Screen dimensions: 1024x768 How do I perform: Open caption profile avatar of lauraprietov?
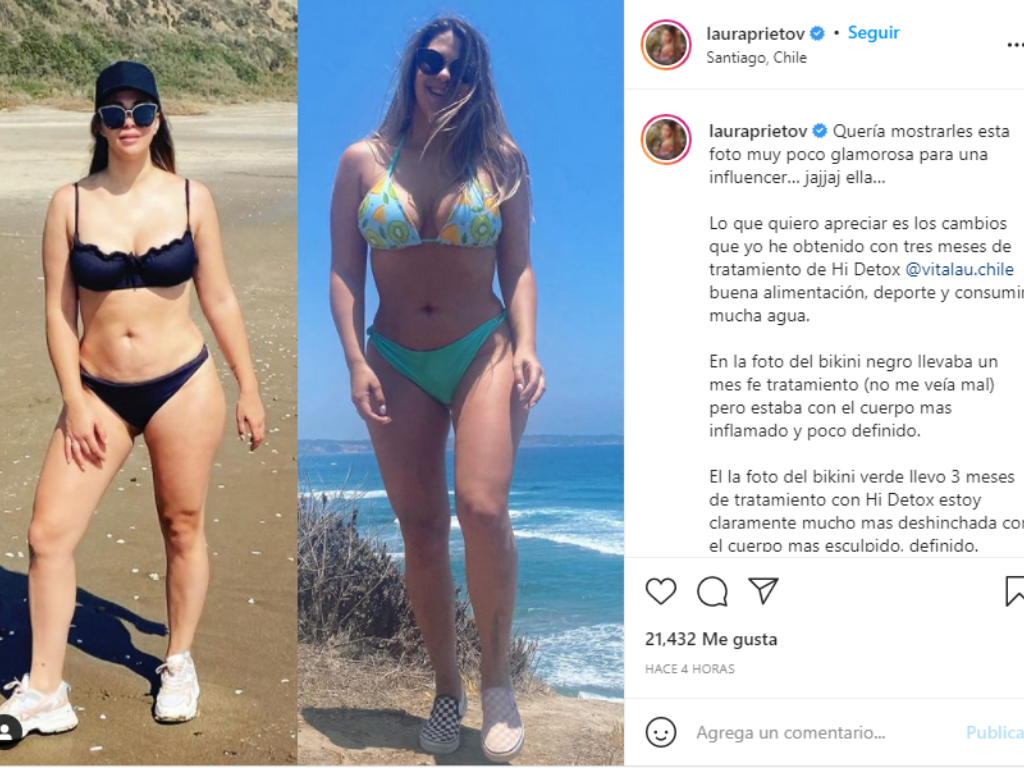pyautogui.click(x=665, y=140)
